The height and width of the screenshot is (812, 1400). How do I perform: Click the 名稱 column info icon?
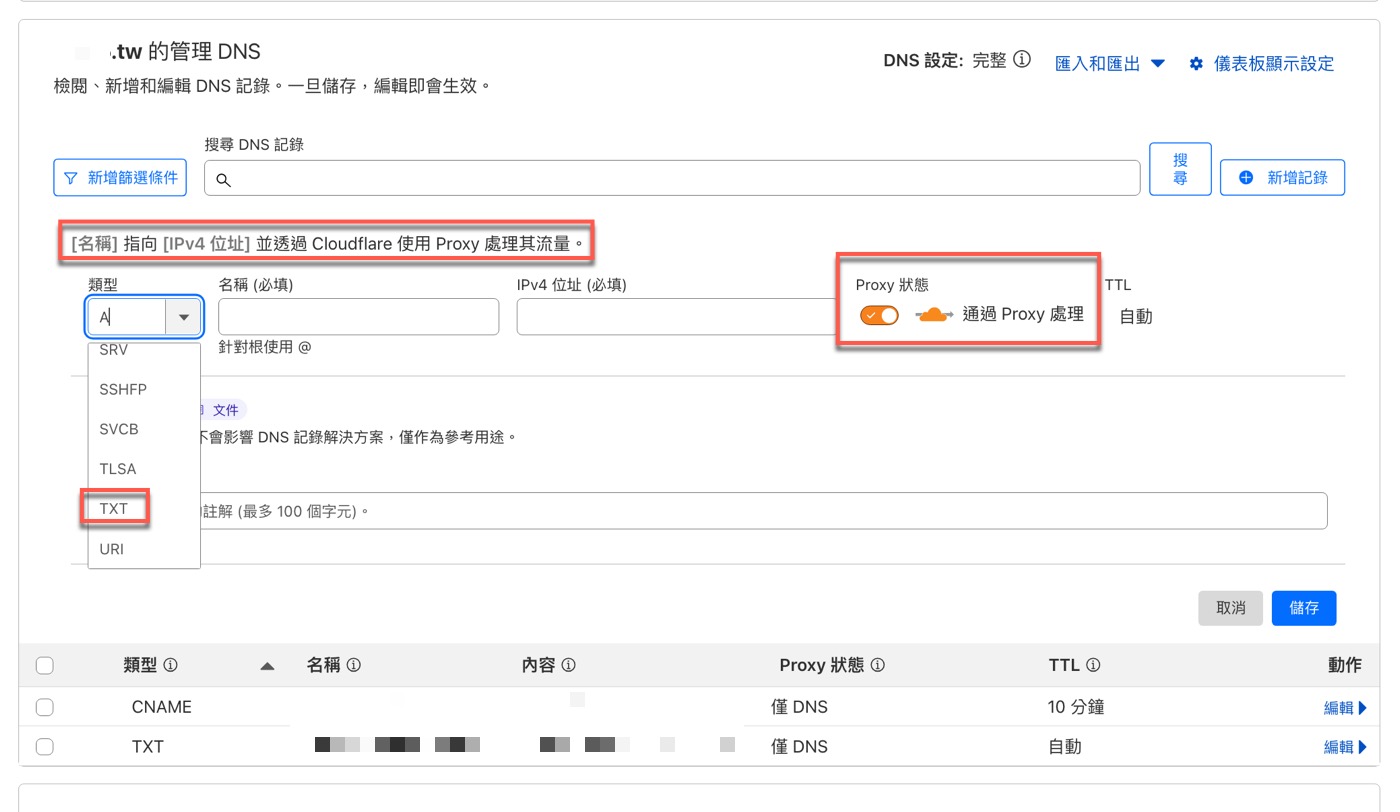click(x=353, y=665)
